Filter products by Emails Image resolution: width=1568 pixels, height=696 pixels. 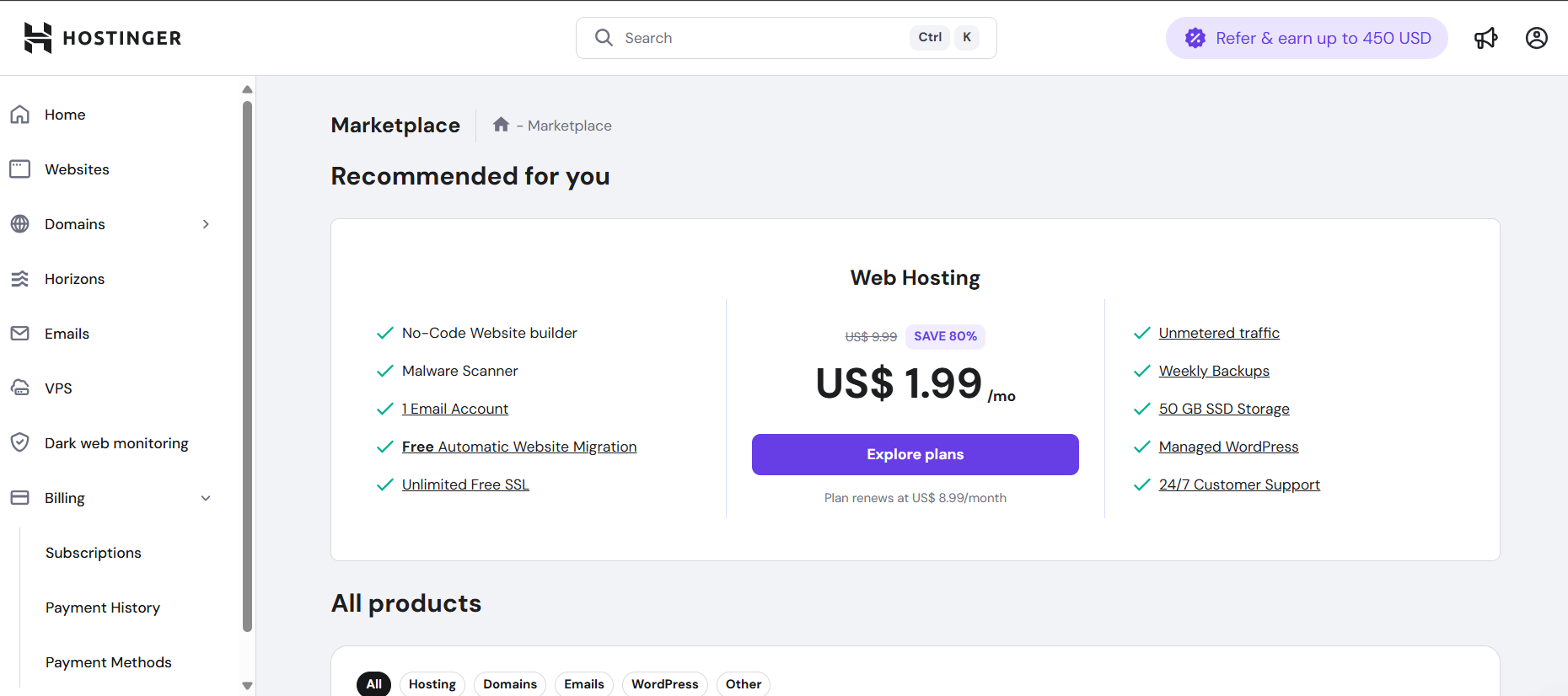[x=584, y=684]
